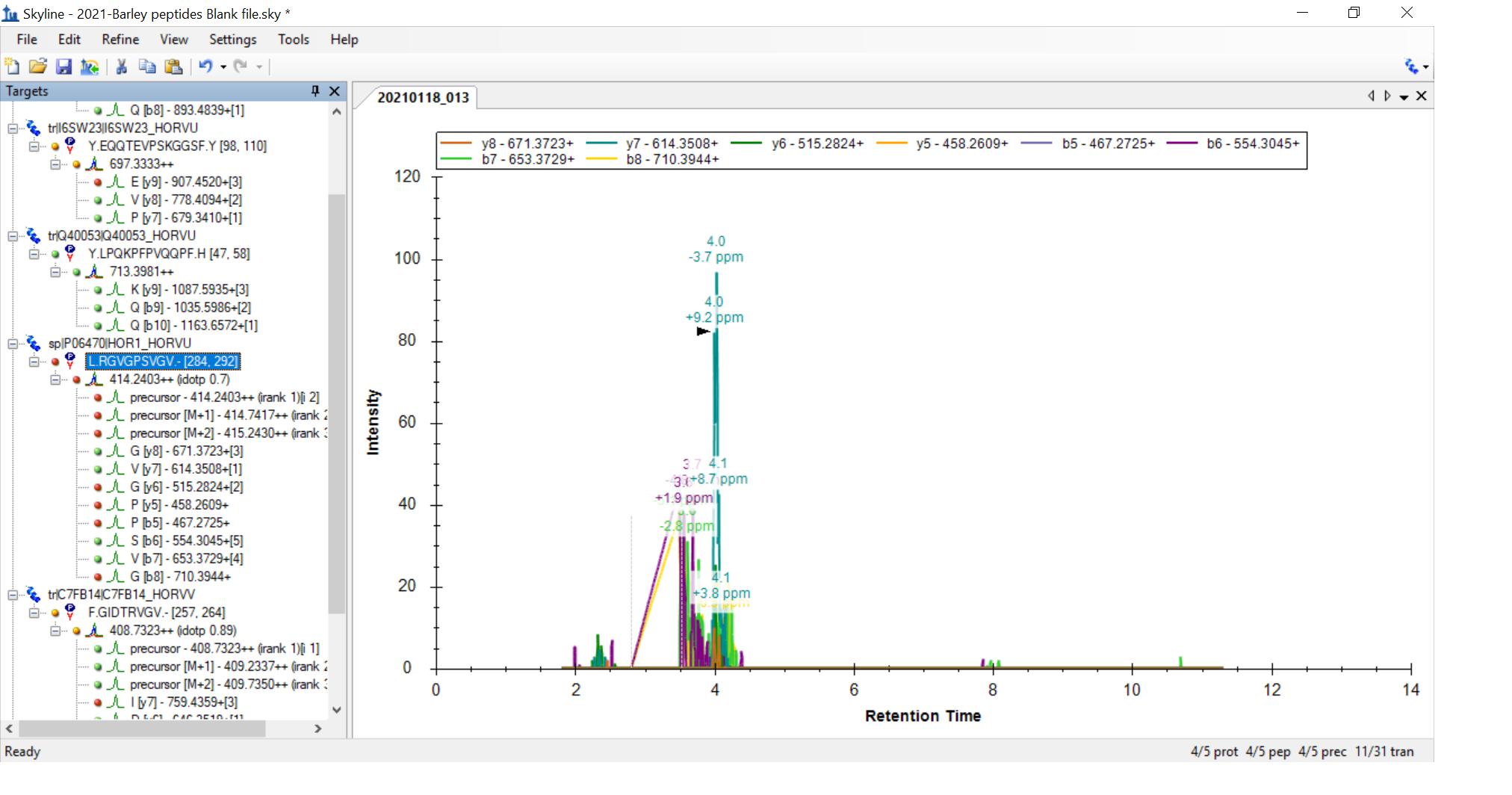This screenshot has width=1512, height=795.
Task: Click the New Document toolbar icon
Action: [12, 66]
